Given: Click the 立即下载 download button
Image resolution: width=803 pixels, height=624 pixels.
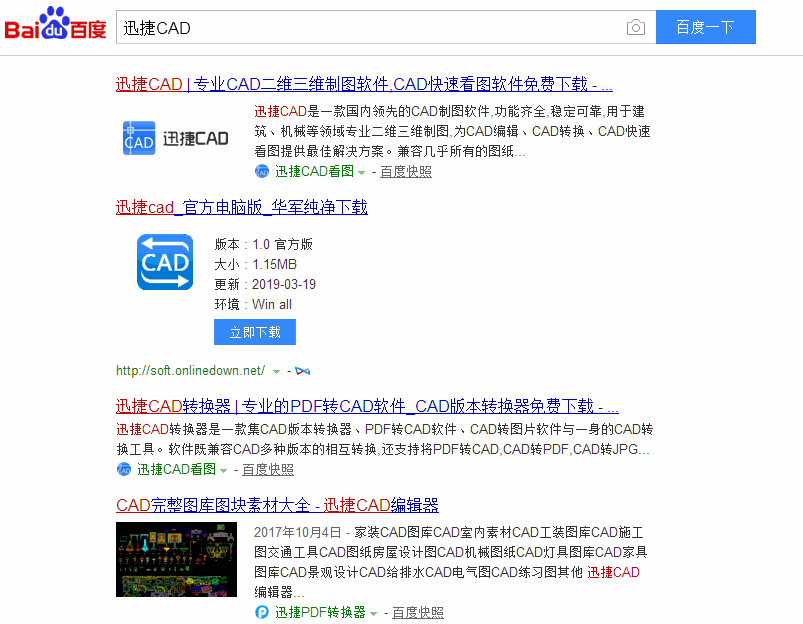Looking at the screenshot, I should (255, 332).
